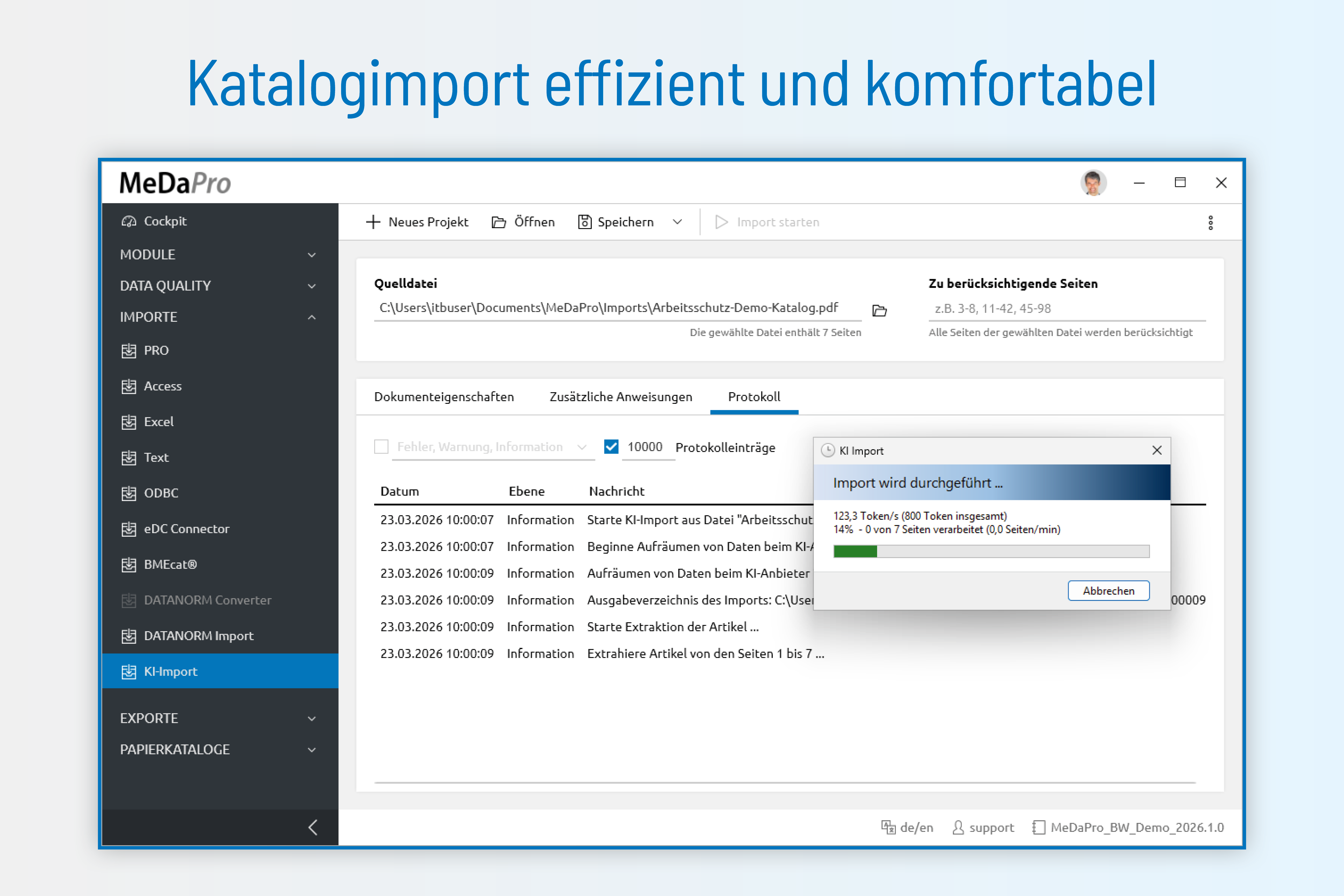
Task: Select the DATANORM Import icon
Action: point(128,636)
